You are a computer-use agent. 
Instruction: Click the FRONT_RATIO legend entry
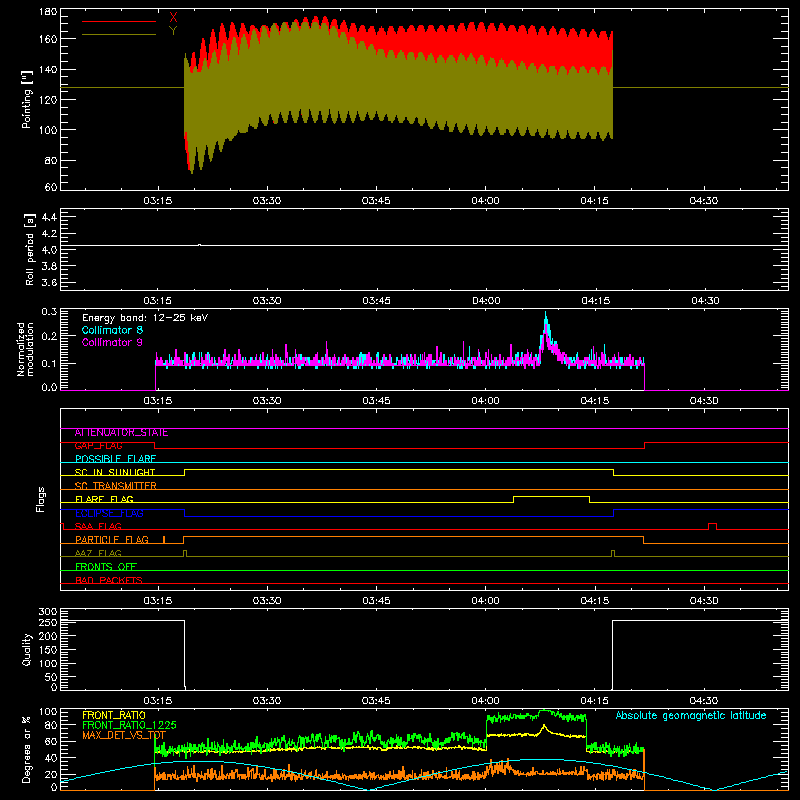(x=114, y=715)
